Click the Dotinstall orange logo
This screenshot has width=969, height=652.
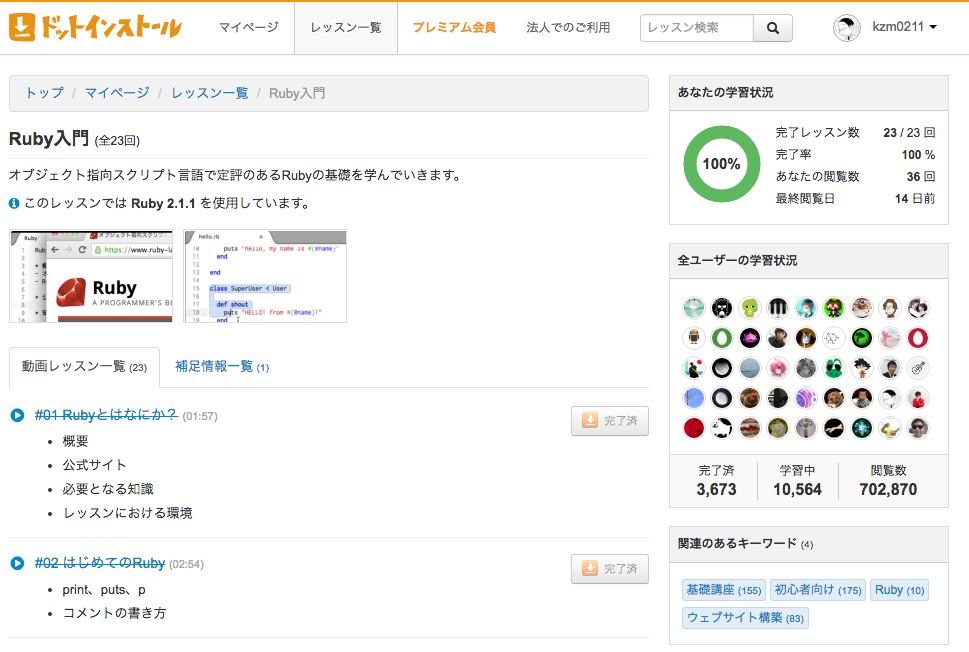point(95,27)
